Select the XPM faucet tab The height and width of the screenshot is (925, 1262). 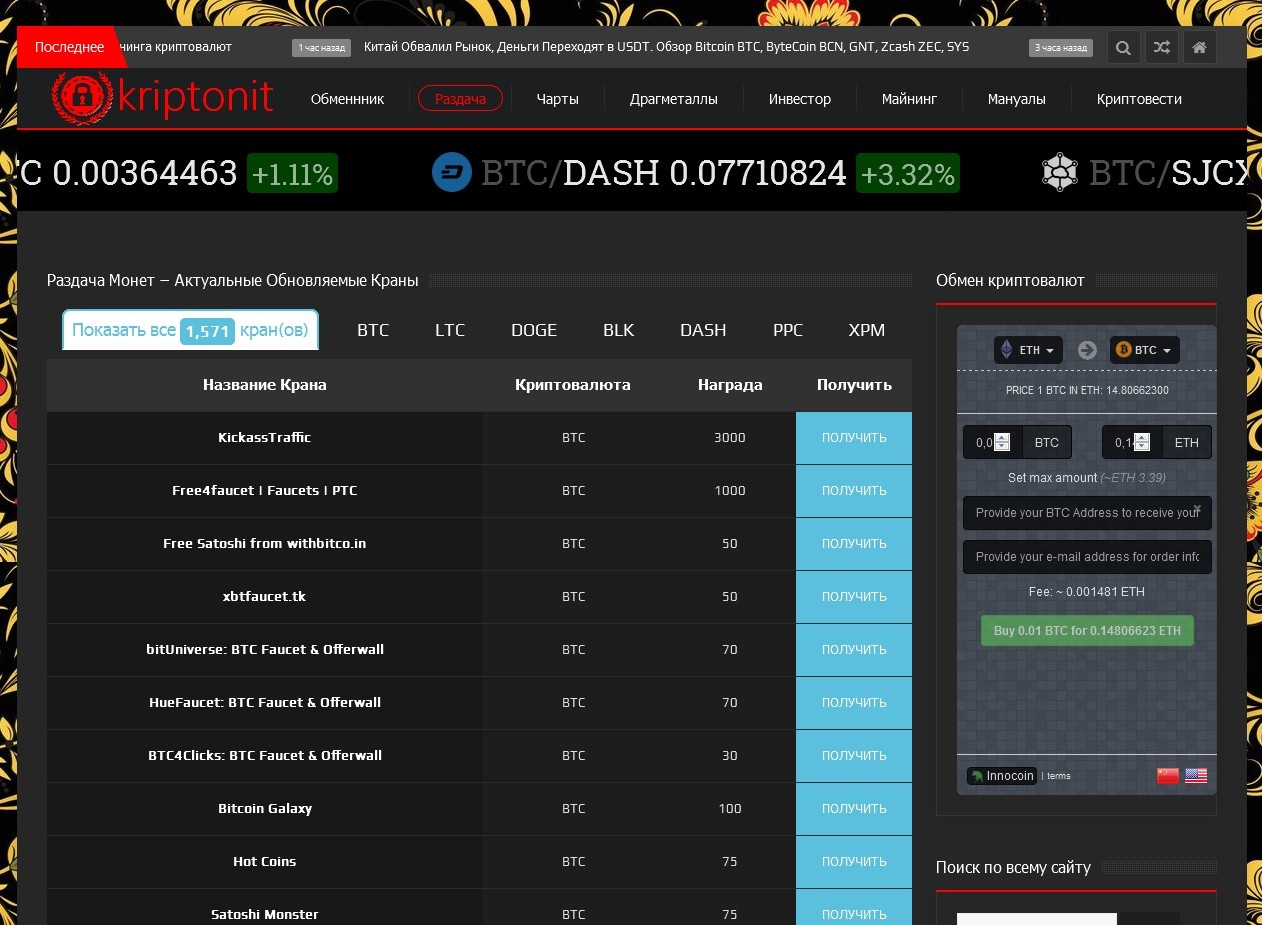867,330
